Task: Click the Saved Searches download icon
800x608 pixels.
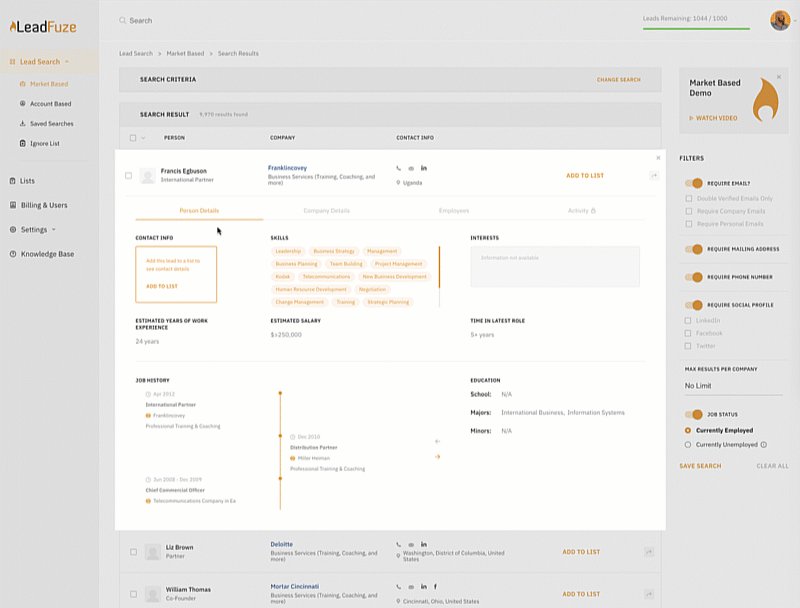Action: (22, 123)
